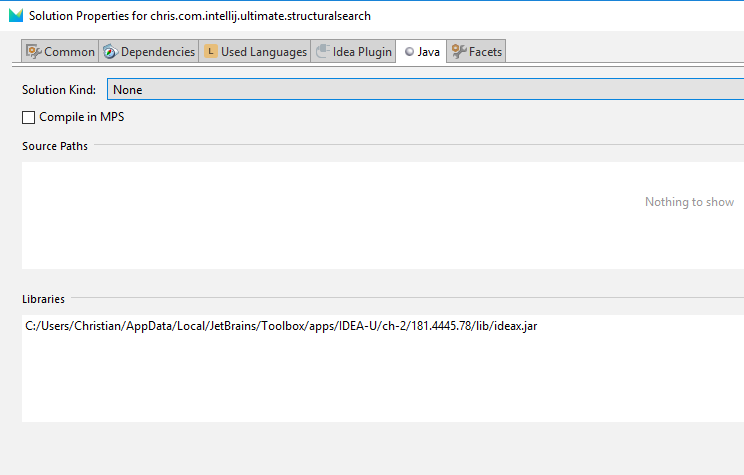The width and height of the screenshot is (744, 475).
Task: Click the Idea Plugin tab icon
Action: tap(322, 52)
